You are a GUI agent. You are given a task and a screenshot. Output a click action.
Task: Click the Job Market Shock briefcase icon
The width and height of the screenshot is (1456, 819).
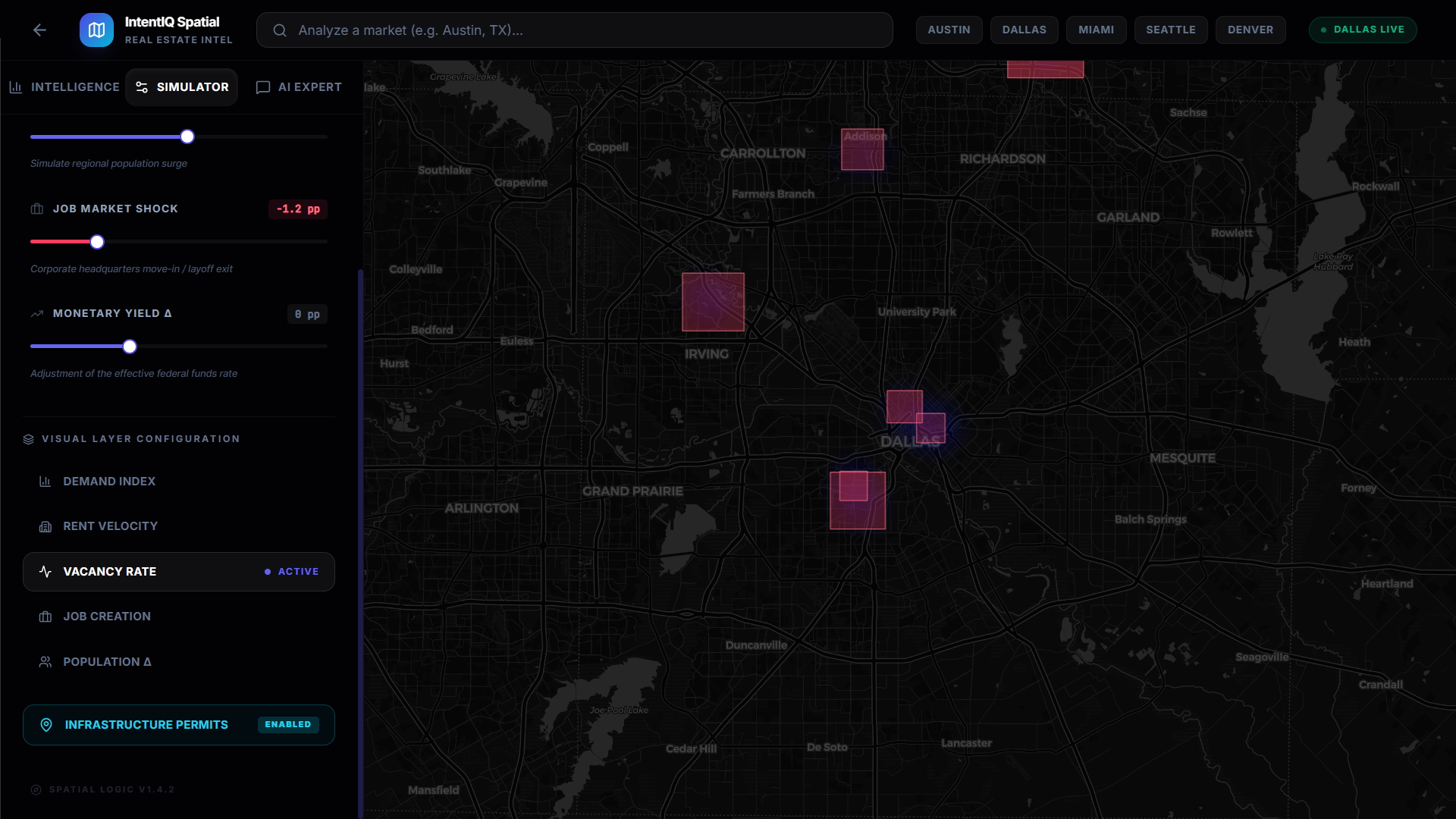37,209
